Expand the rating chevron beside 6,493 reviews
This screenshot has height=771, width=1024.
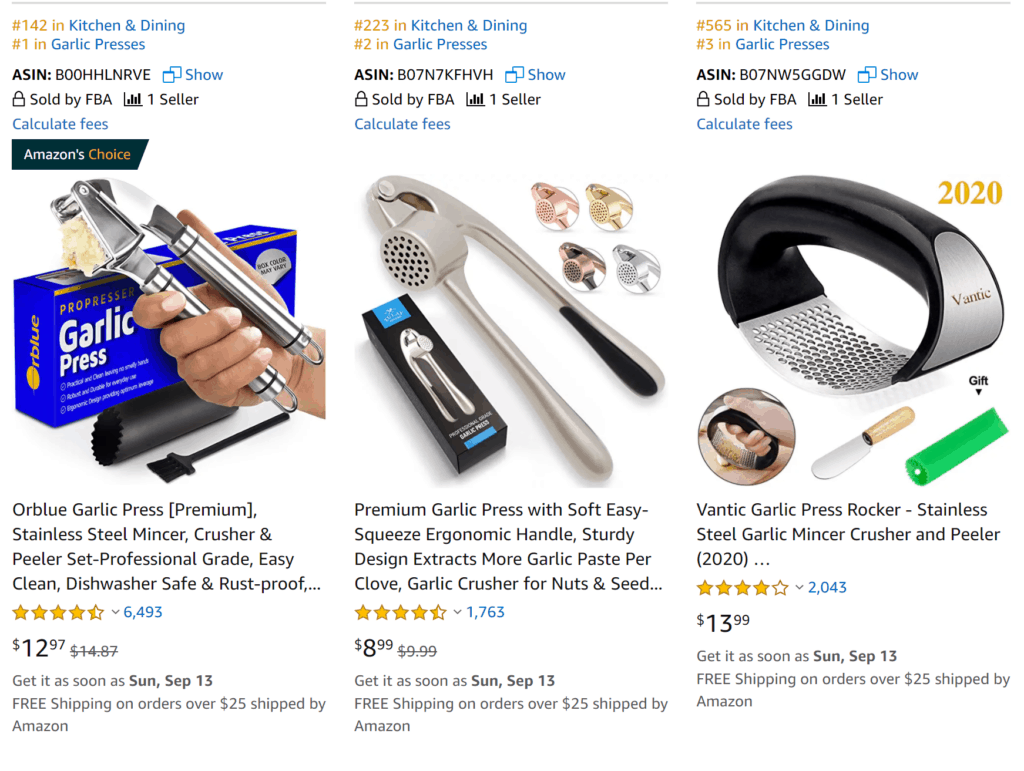116,612
